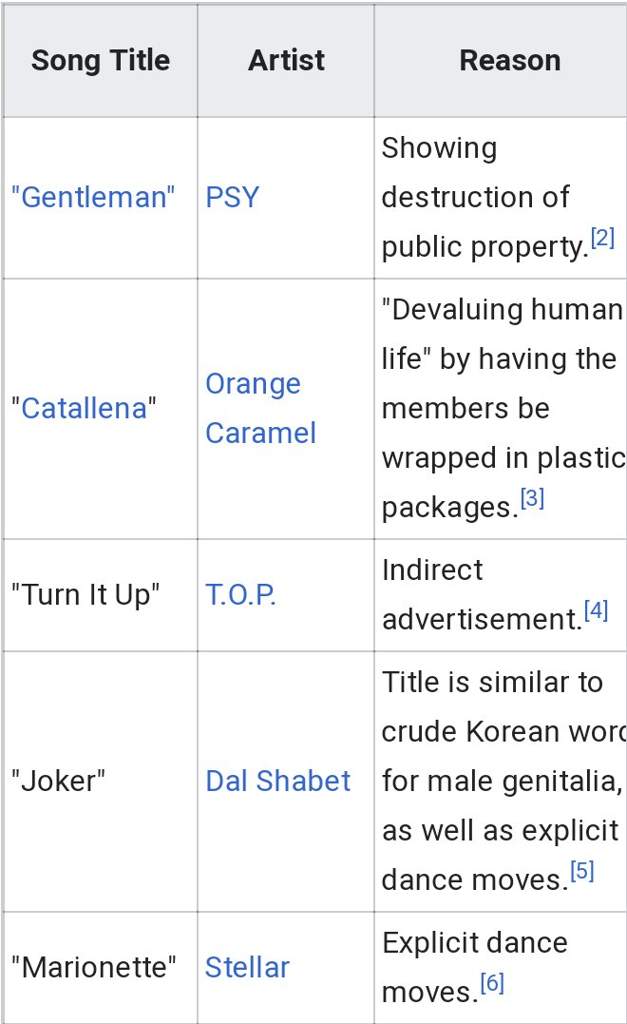Click the "Joker" title cell

pos(101,781)
